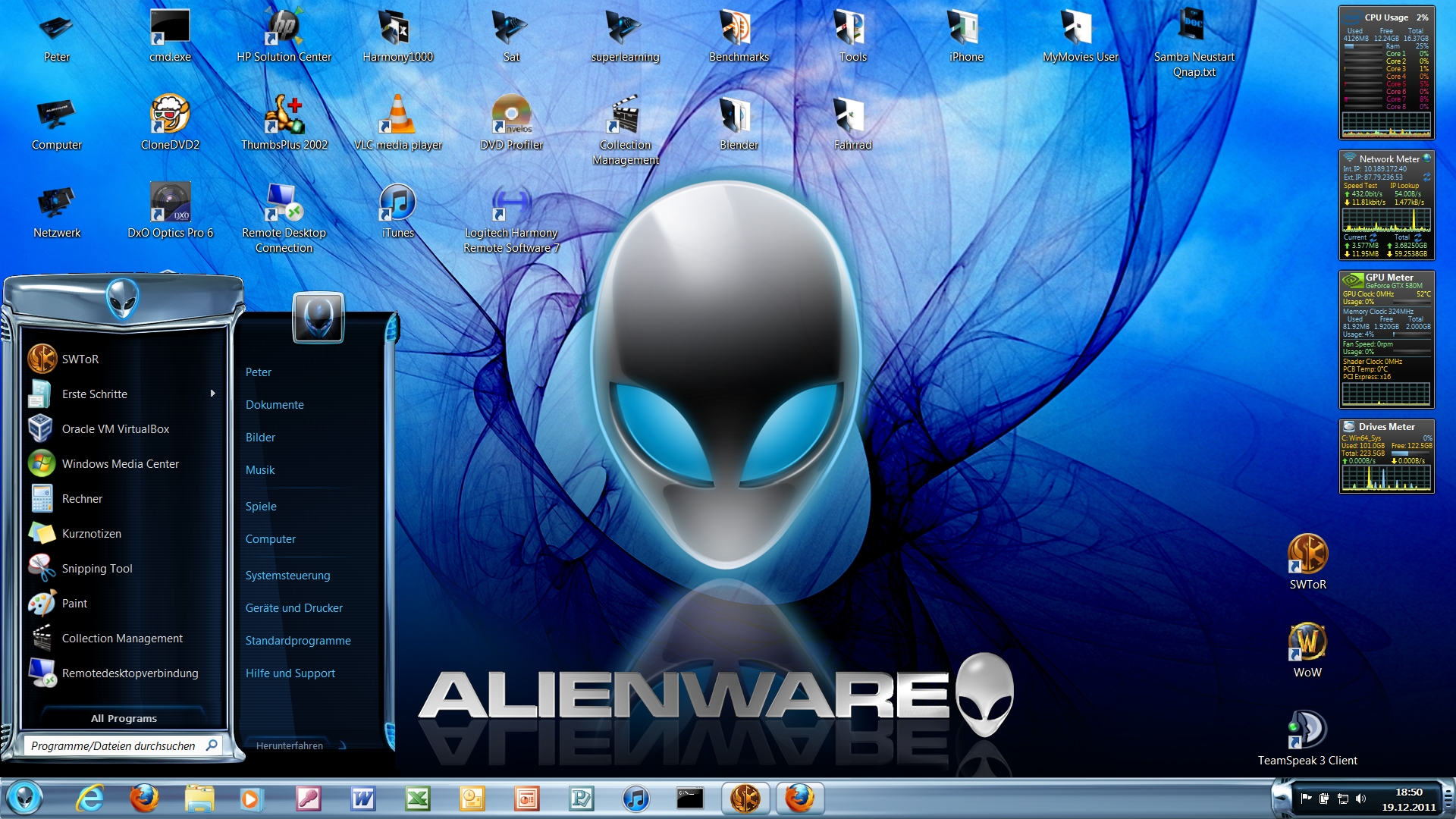The image size is (1456, 819).
Task: Open Word from the taskbar
Action: (x=363, y=799)
